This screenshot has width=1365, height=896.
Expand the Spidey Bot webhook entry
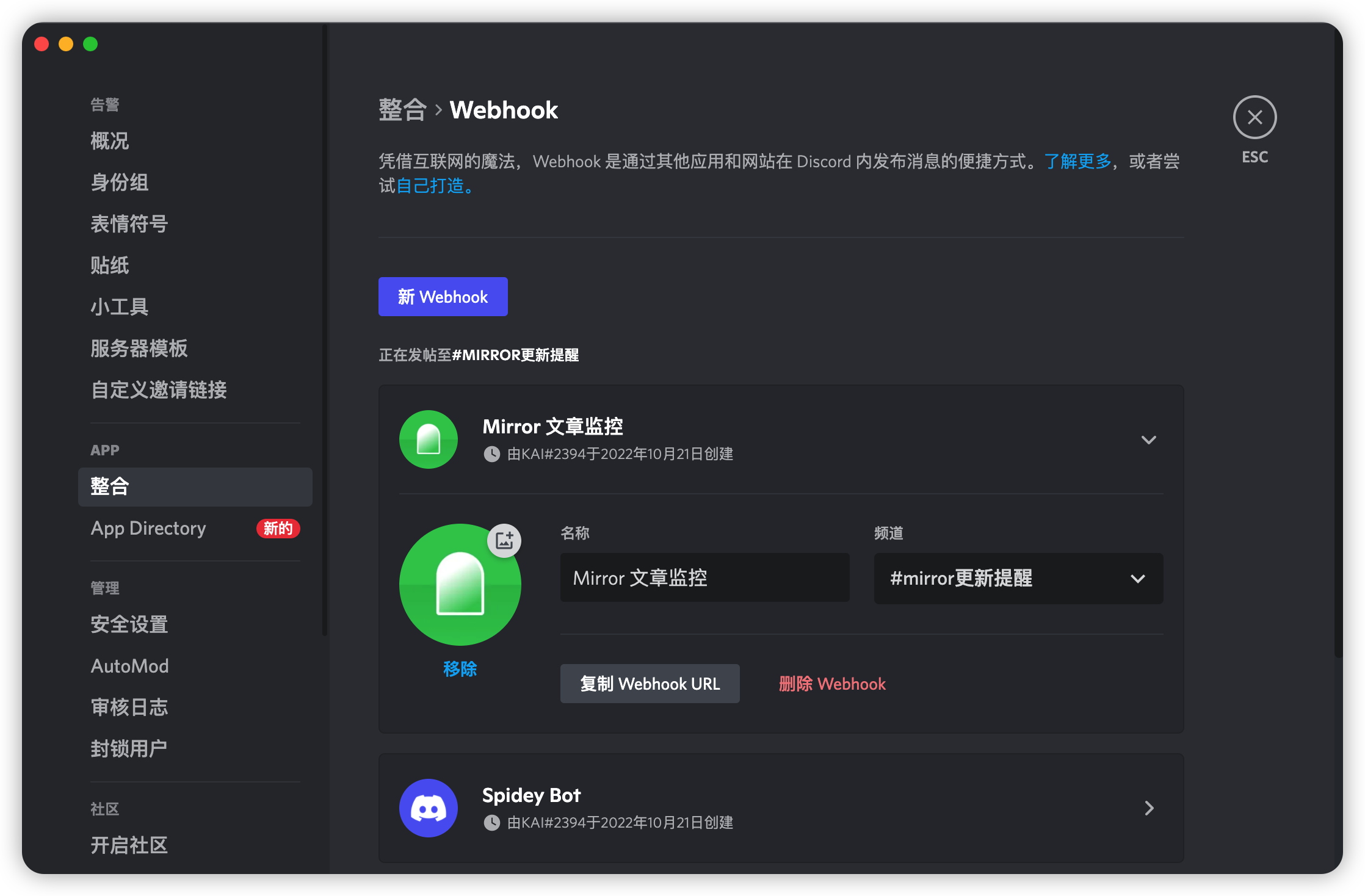(1148, 808)
